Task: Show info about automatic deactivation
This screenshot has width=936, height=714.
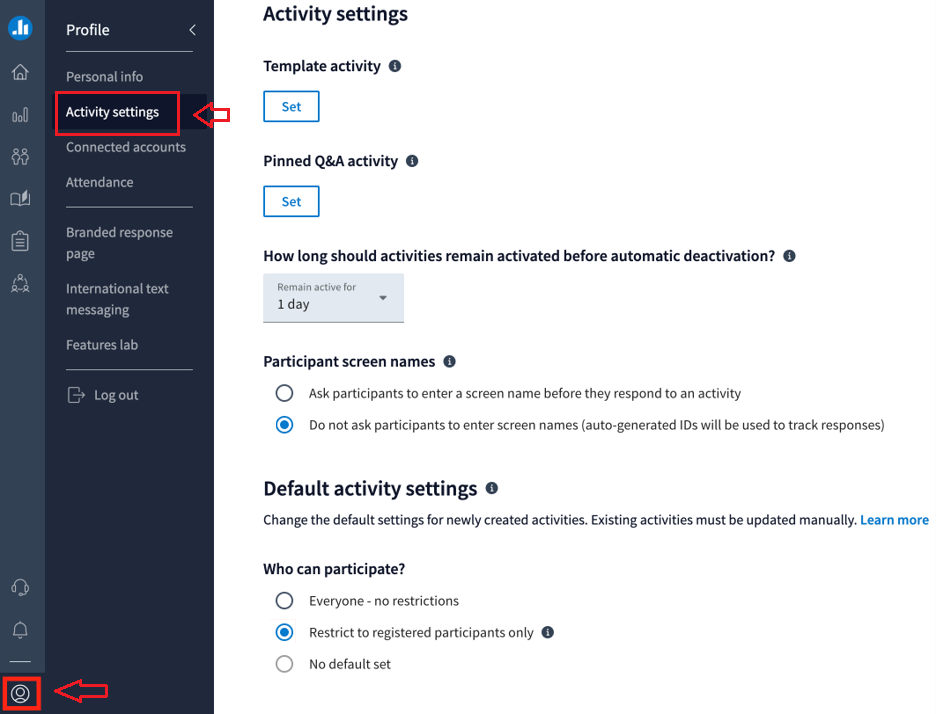Action: coord(789,256)
